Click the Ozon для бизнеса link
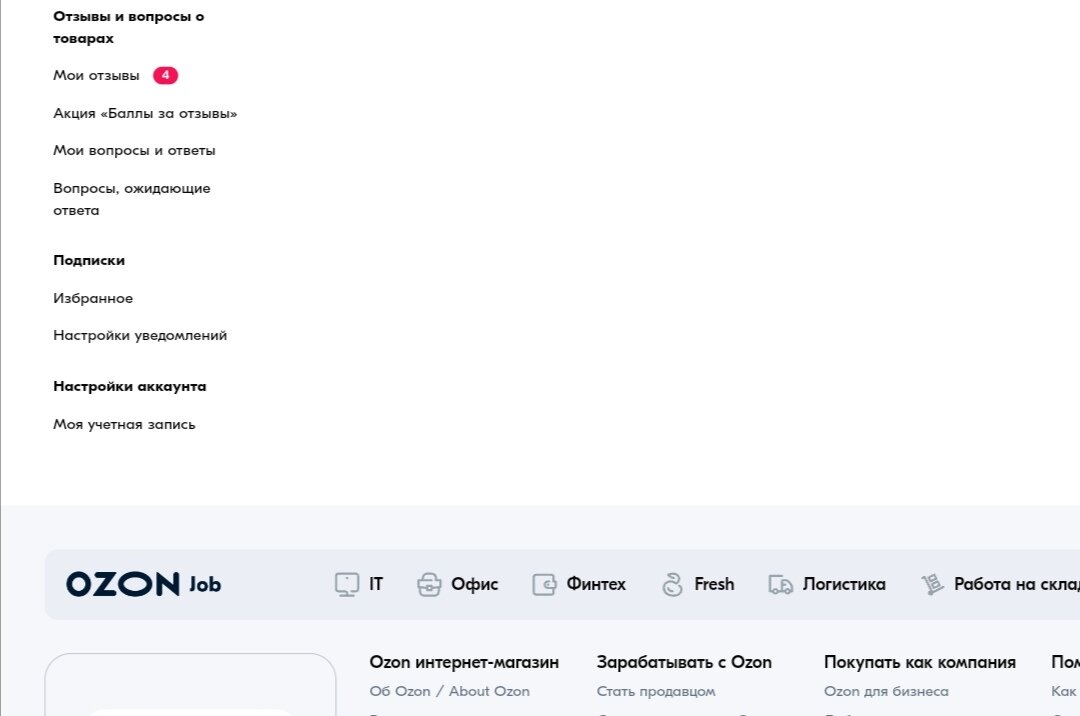1080x716 pixels. (885, 691)
